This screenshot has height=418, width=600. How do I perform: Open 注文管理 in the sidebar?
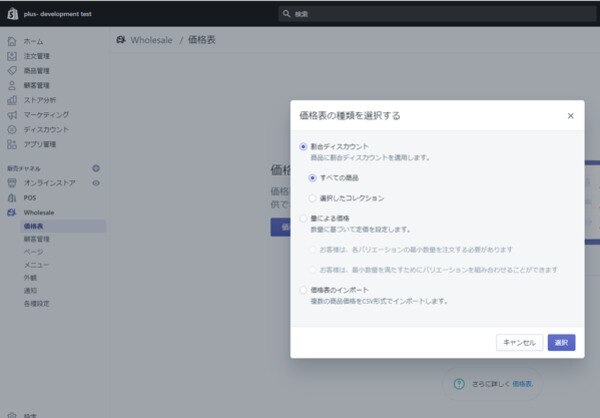pyautogui.click(x=37, y=56)
